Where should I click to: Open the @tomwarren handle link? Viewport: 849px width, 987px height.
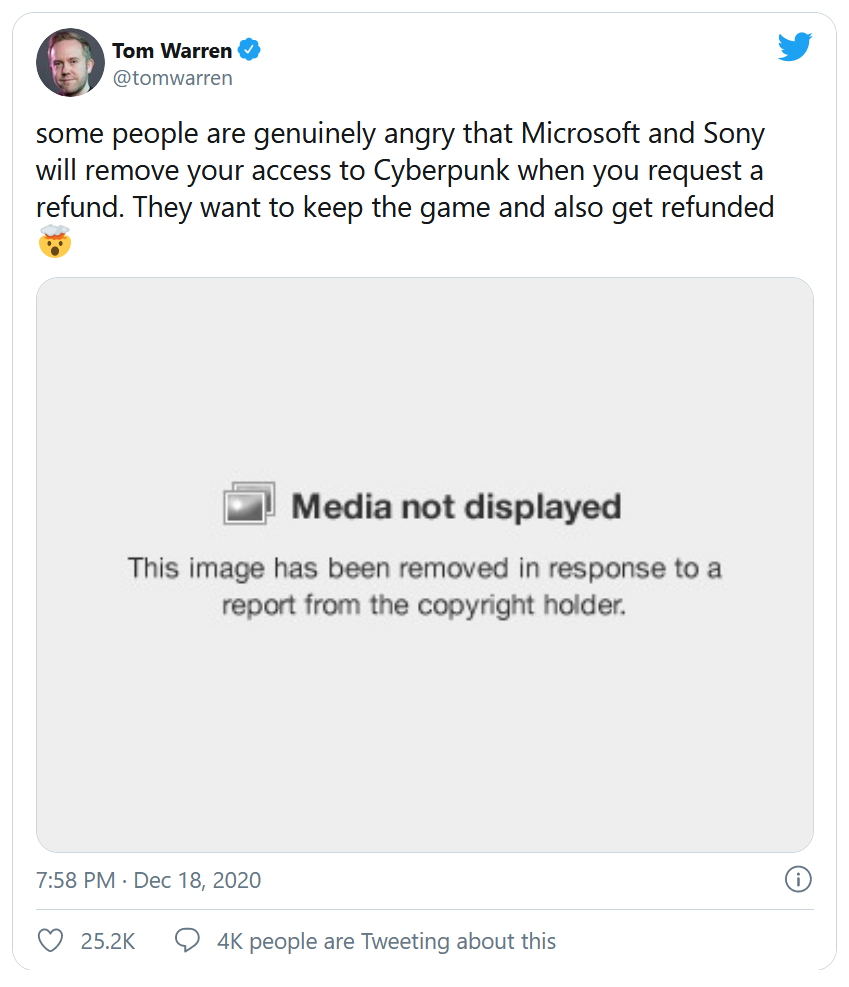click(x=172, y=78)
